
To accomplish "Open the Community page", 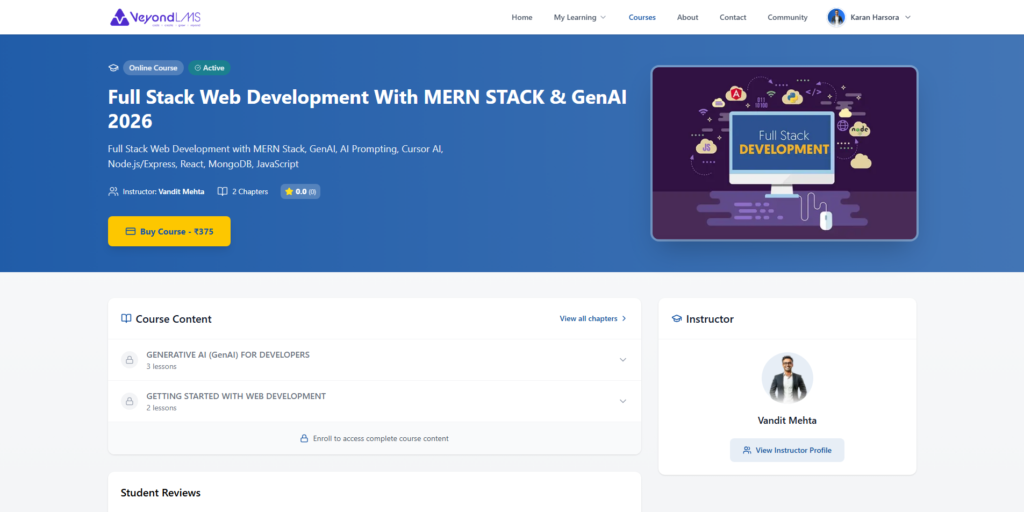I will [787, 17].
